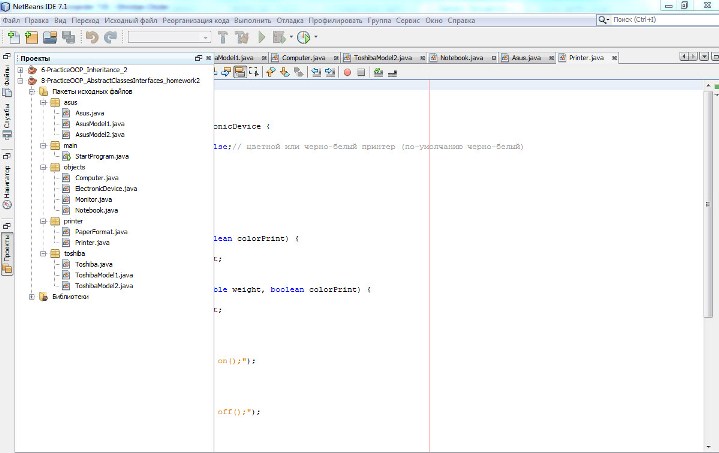Click the New Project toolbar icon
This screenshot has width=719, height=453.
[29, 37]
